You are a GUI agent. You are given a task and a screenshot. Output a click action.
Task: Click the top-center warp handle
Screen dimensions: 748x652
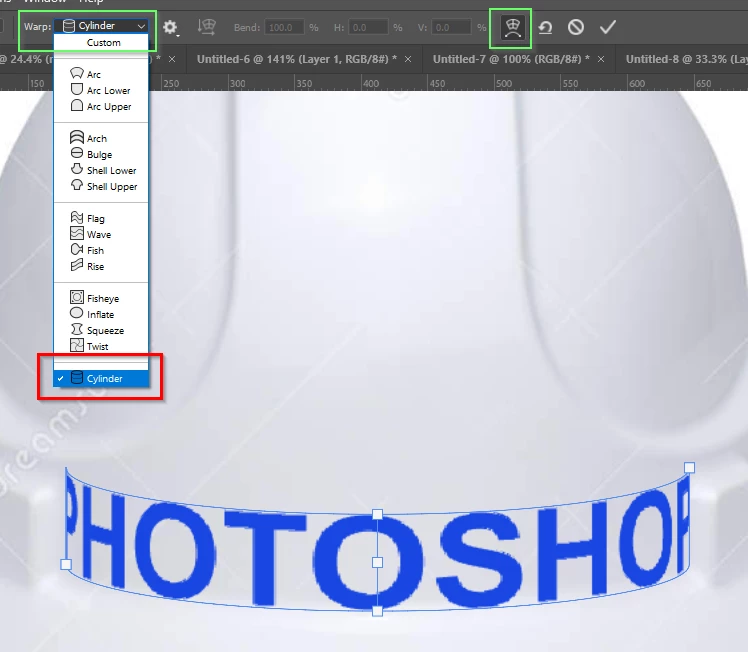[x=377, y=514]
